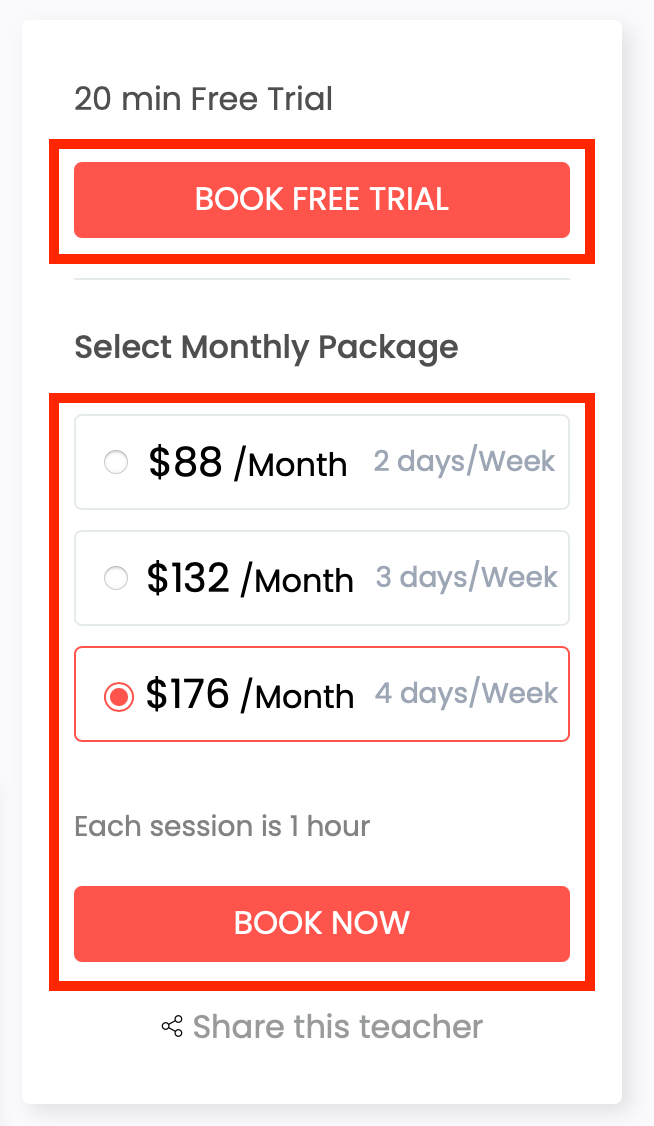Click the BOOK FREE TRIAL button
Screen dimensions: 654x1126
(321, 200)
